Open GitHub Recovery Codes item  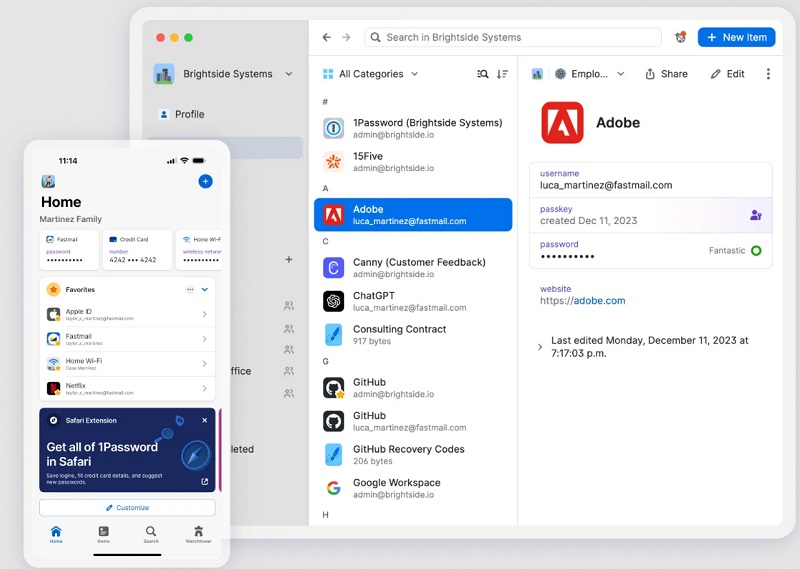pyautogui.click(x=413, y=455)
